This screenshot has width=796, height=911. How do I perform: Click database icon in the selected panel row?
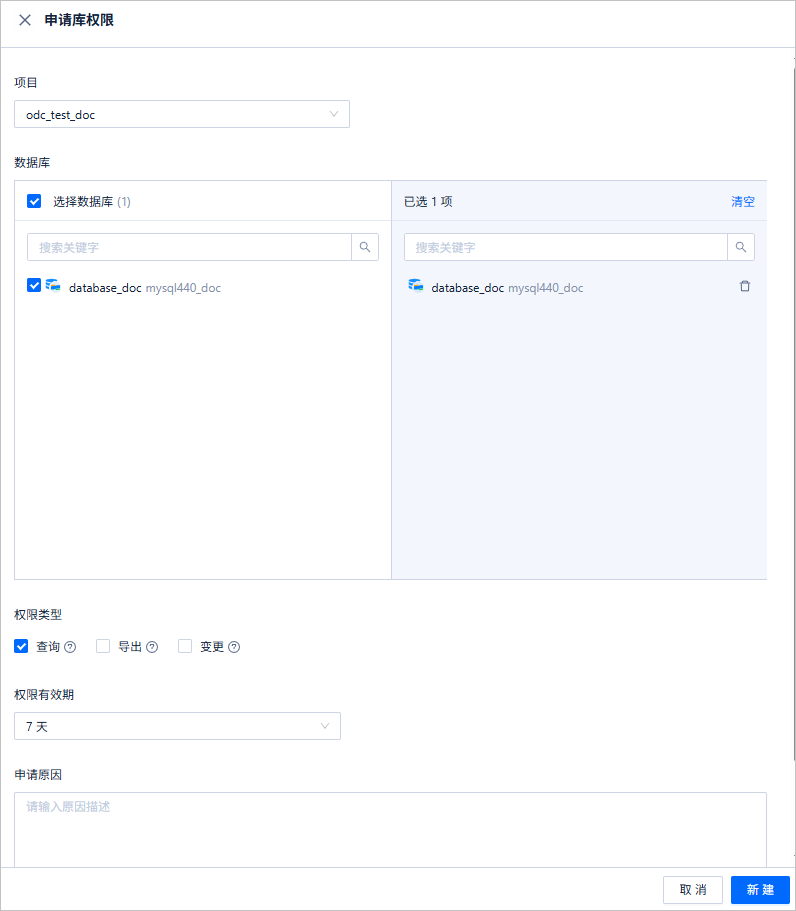416,285
